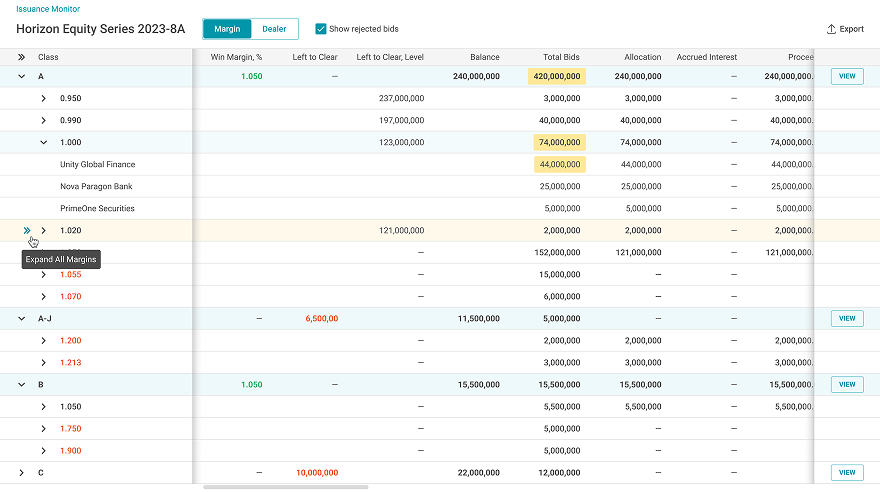880x492 pixels.
Task: Collapse class A-J chevron icon
Action: pos(21,319)
